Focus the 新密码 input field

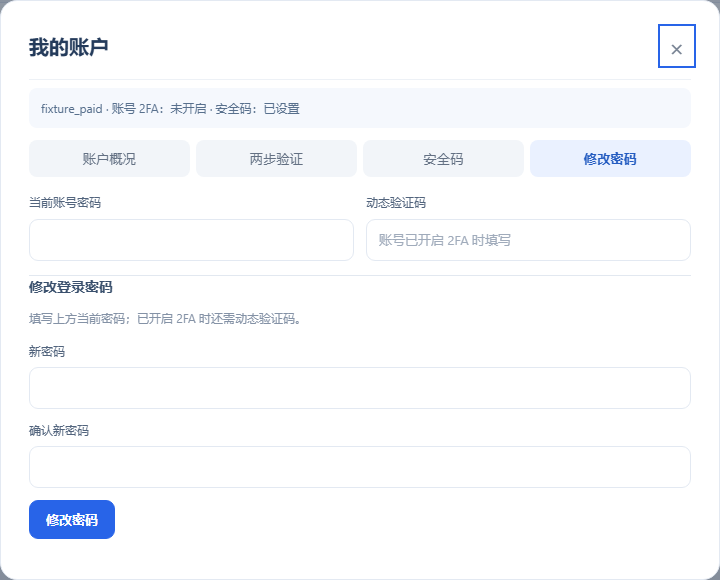pos(360,388)
